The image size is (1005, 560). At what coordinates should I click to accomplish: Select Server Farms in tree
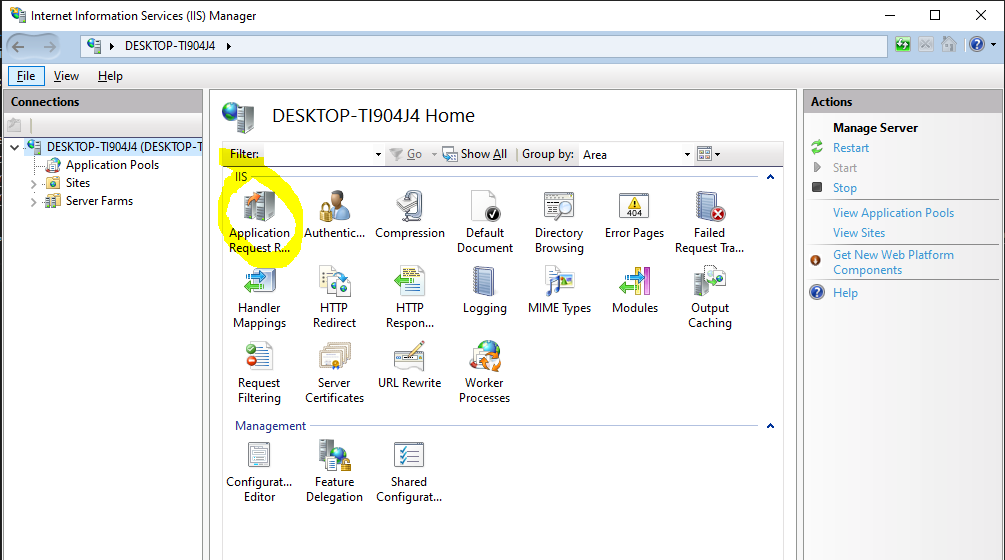tap(99, 201)
